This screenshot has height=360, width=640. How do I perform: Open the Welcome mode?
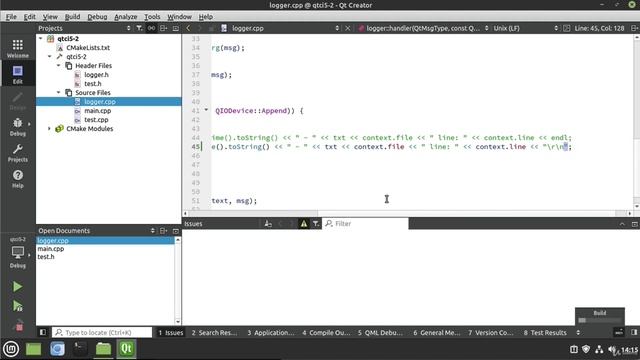18,48
